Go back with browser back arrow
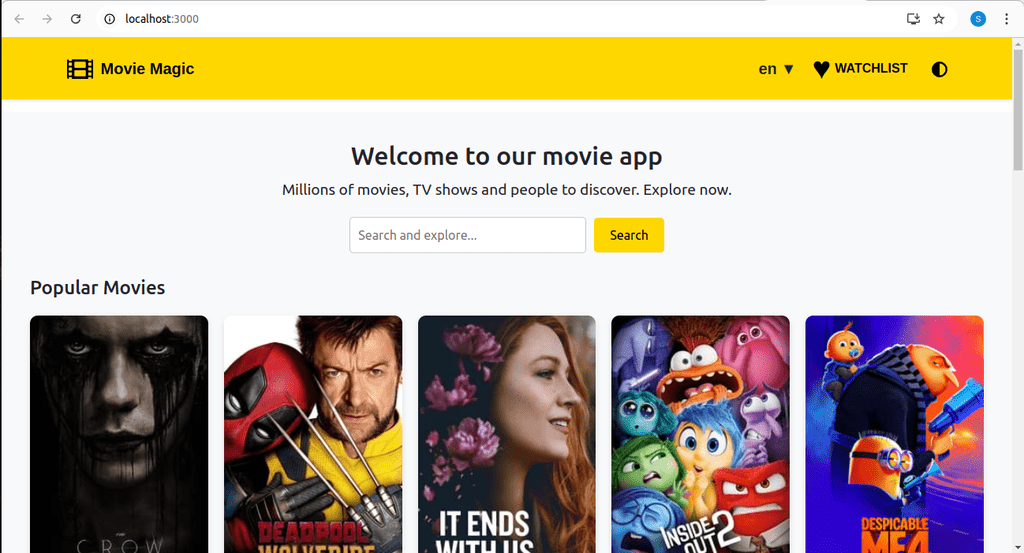The height and width of the screenshot is (553, 1024). click(x=19, y=19)
